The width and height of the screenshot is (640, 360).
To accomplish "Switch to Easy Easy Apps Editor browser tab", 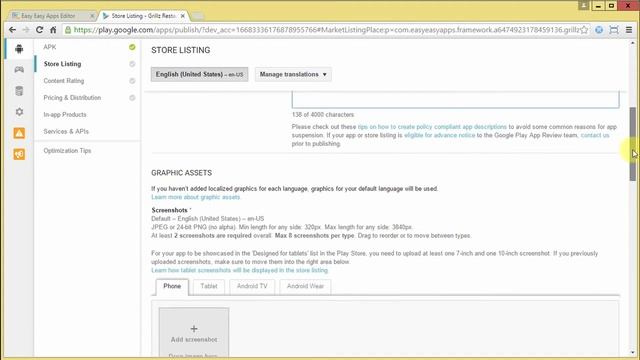I will coord(52,16).
